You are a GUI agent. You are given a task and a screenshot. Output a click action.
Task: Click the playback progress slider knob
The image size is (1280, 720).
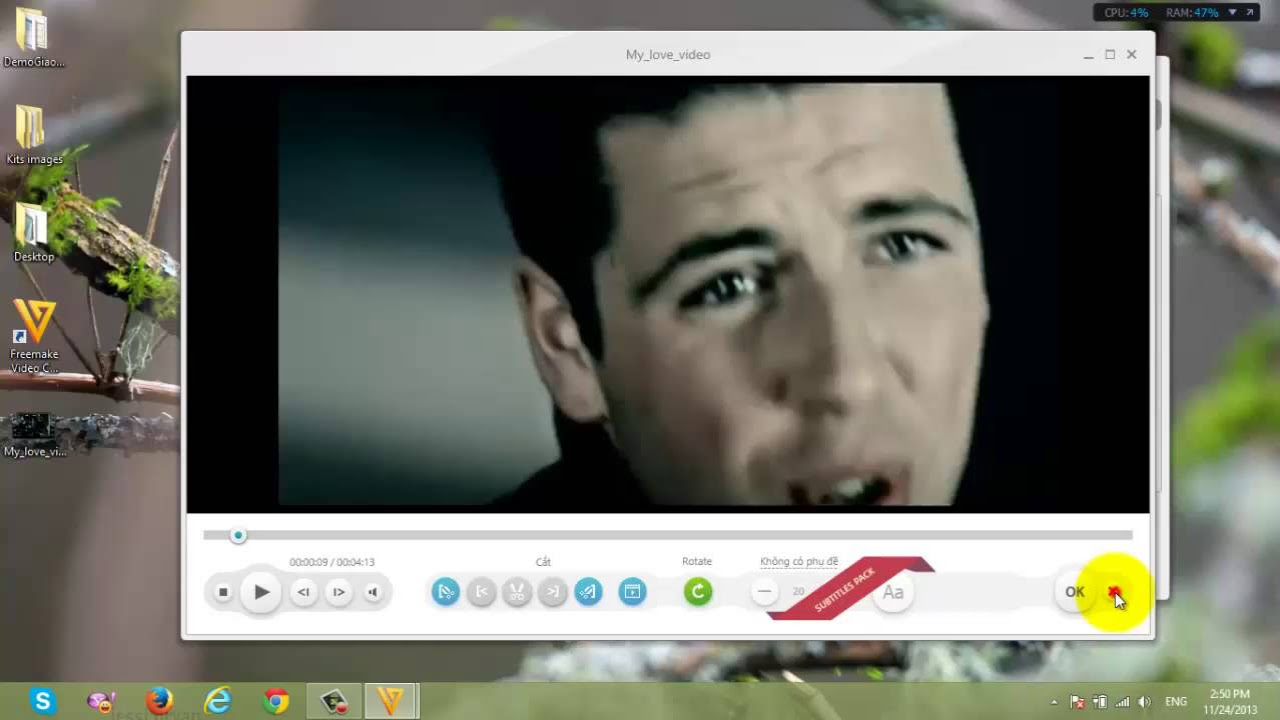(238, 536)
